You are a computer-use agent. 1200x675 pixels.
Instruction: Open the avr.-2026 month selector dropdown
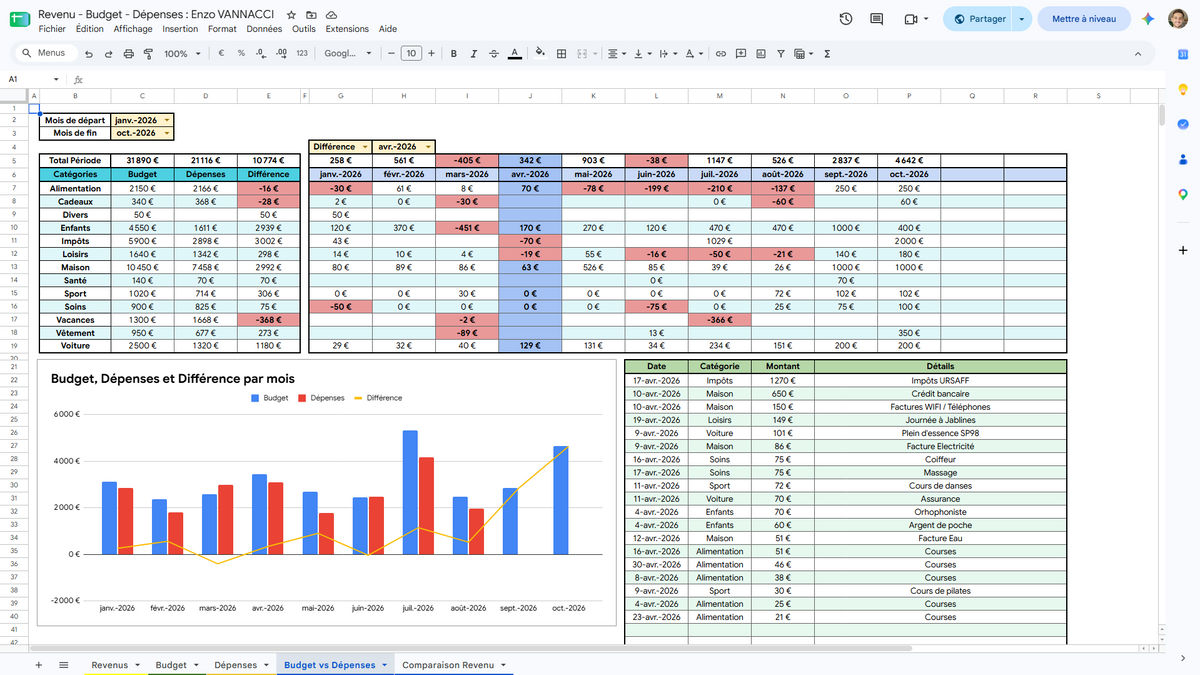point(428,147)
